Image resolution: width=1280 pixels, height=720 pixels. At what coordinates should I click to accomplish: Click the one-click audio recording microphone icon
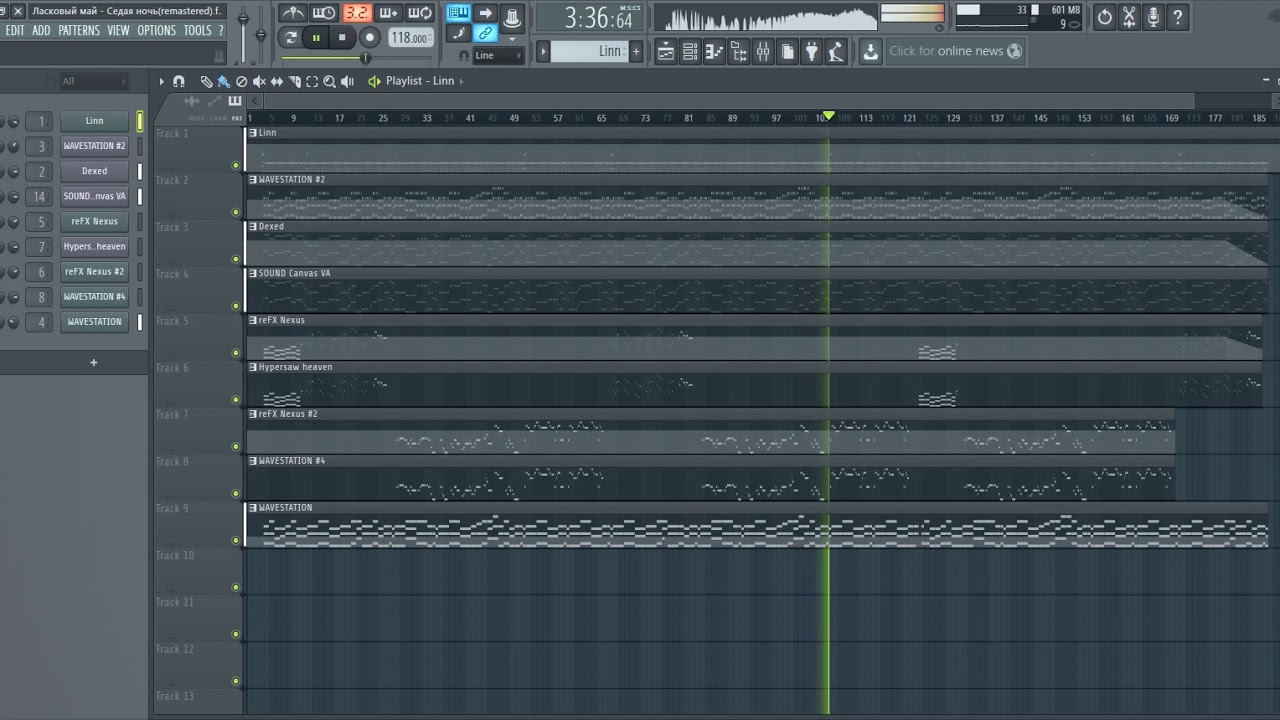[x=1153, y=16]
